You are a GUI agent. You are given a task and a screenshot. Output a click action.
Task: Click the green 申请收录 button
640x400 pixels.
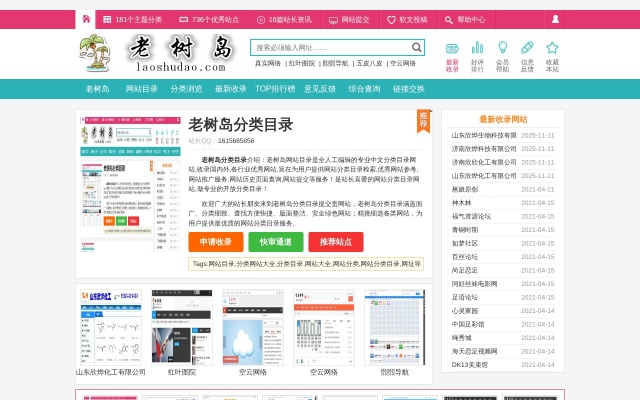(x=215, y=242)
